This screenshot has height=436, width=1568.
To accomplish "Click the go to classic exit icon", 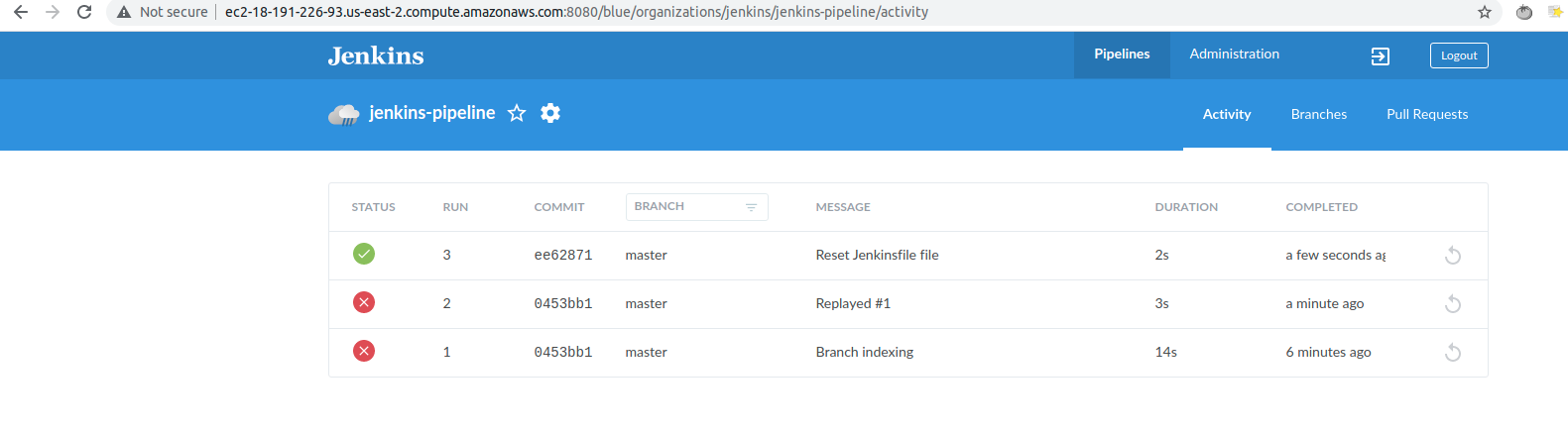I will [1380, 56].
